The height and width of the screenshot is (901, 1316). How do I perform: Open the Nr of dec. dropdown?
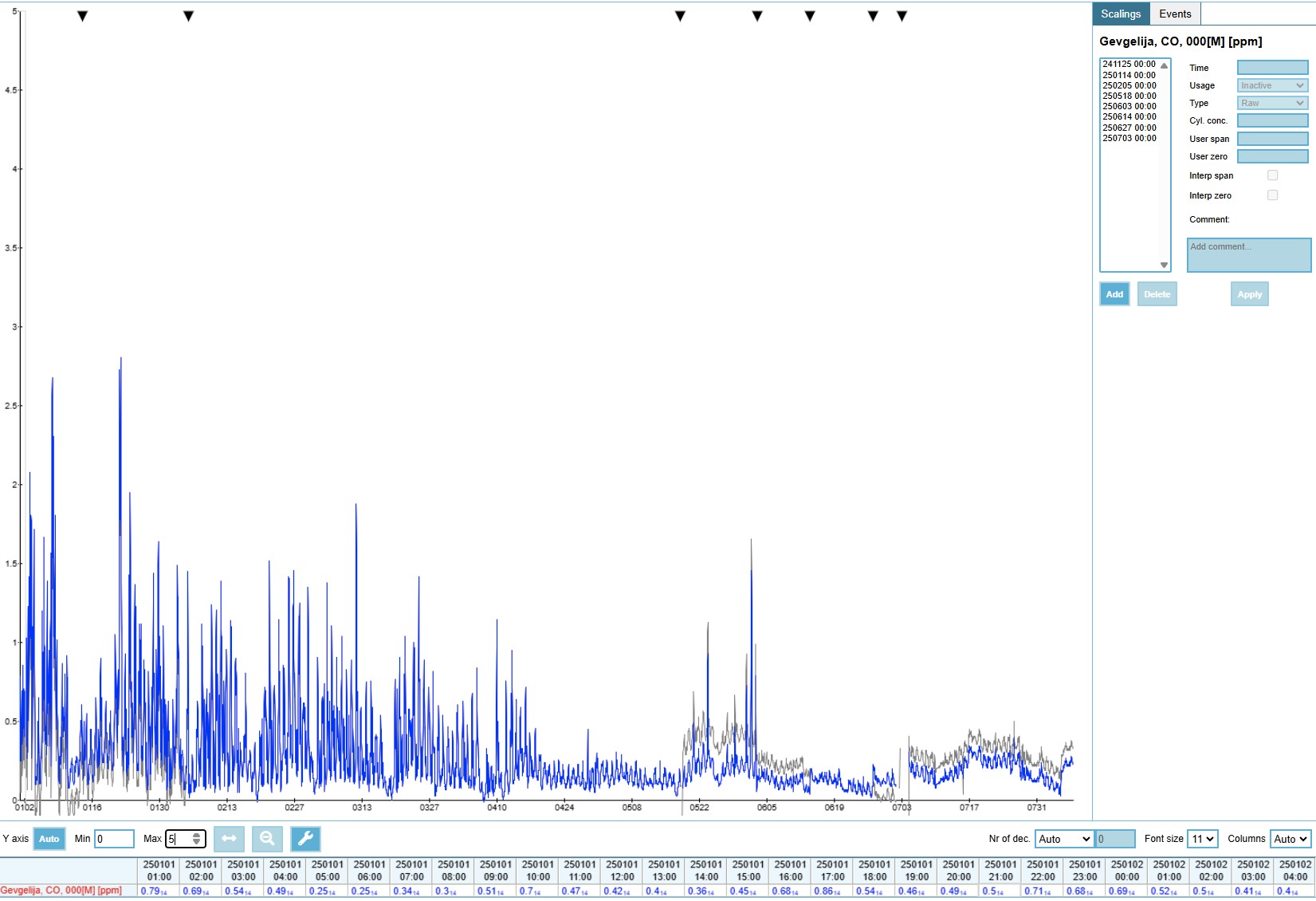1063,839
